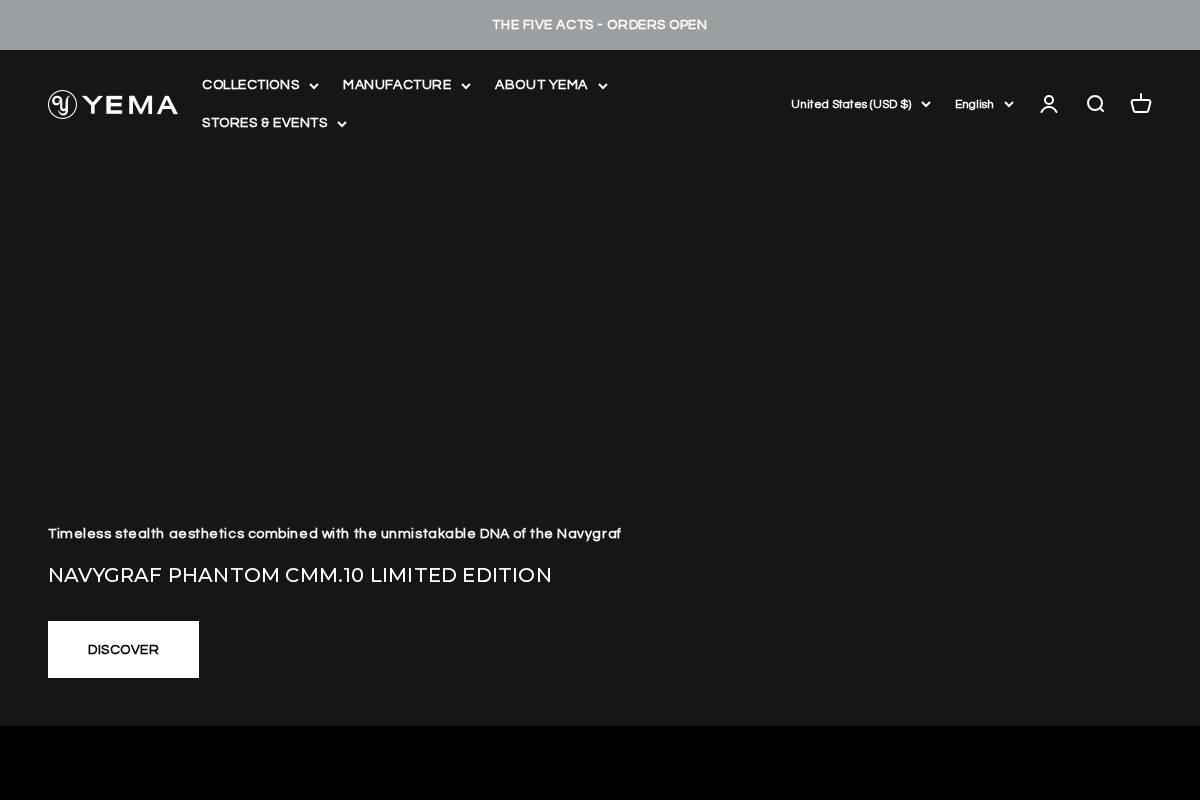Click the YEMA logo

pyautogui.click(x=113, y=104)
